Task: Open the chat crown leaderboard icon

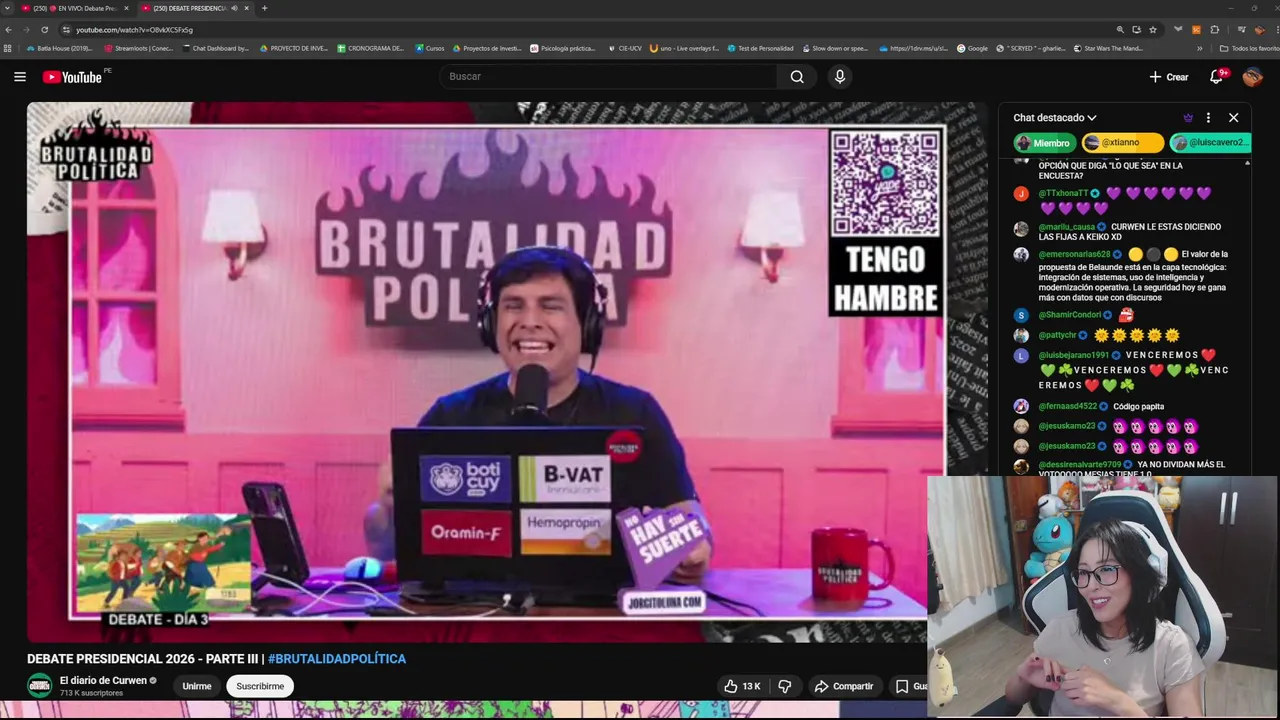Action: click(1188, 118)
